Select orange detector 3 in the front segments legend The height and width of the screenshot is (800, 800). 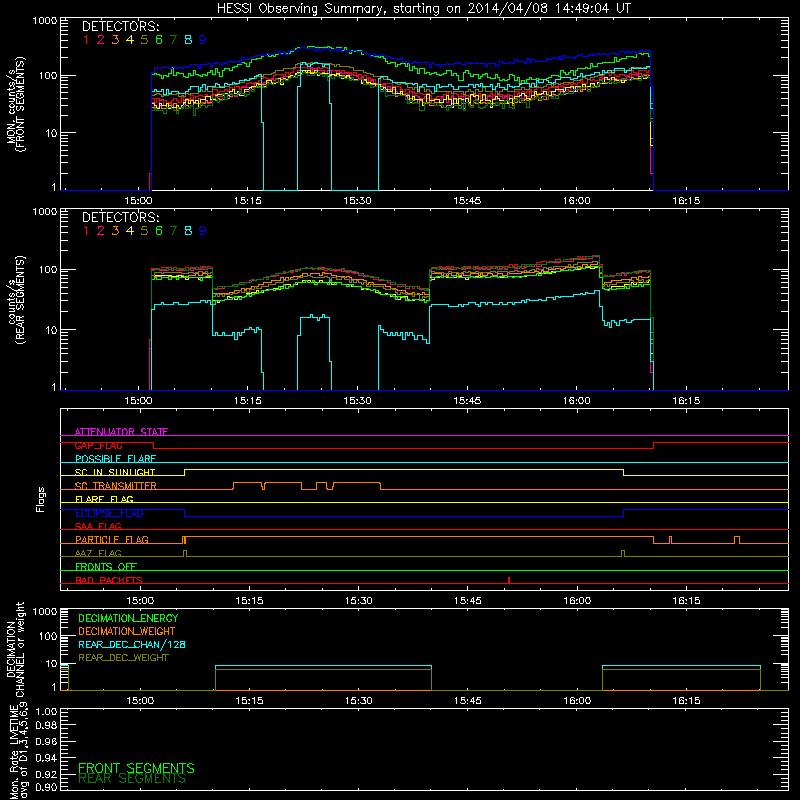(115, 40)
